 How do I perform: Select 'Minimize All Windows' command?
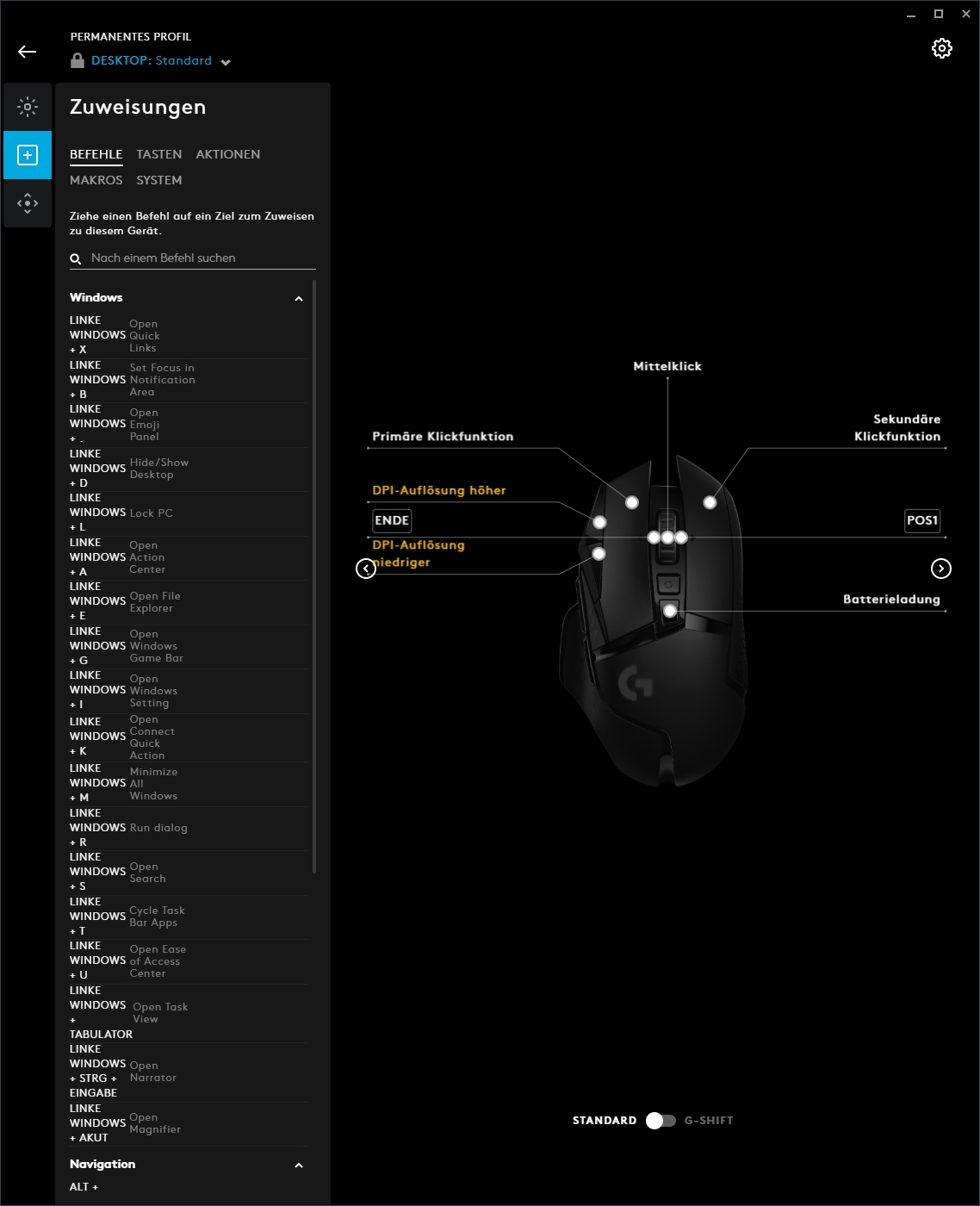188,783
